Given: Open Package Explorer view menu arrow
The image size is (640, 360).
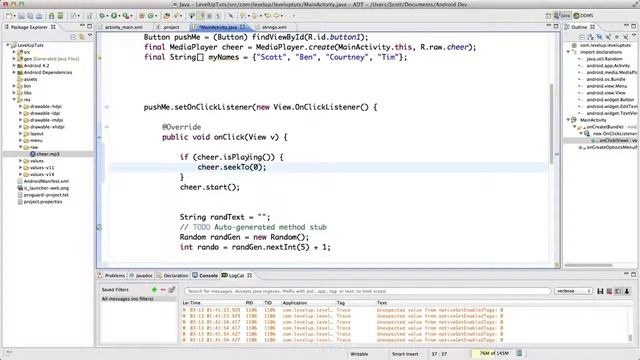Looking at the screenshot, I should point(90,36).
